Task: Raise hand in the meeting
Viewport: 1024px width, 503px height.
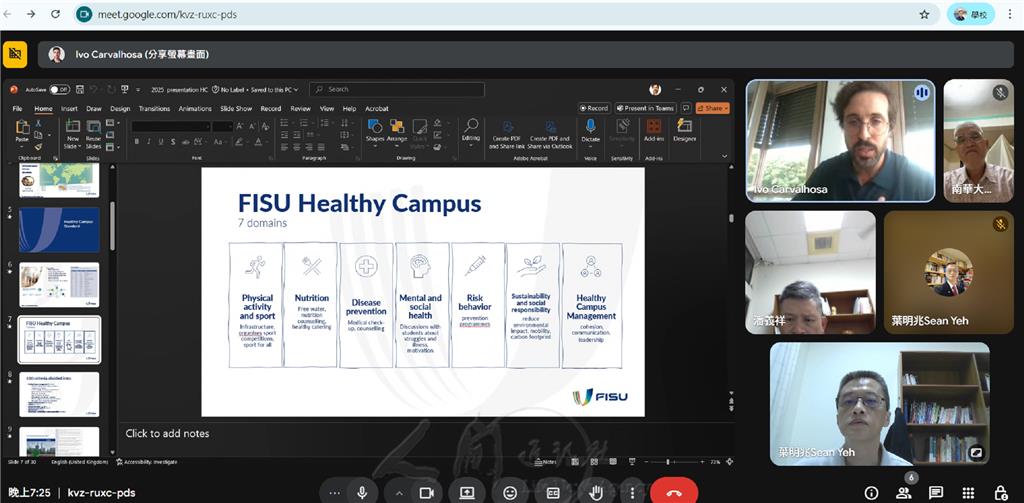Action: coord(596,493)
